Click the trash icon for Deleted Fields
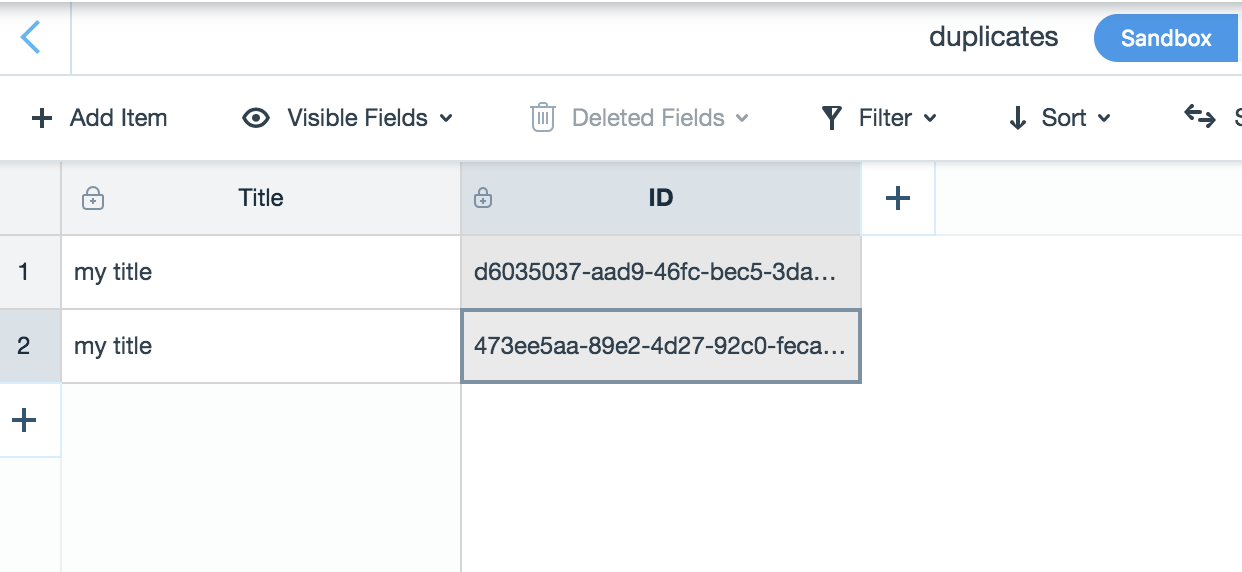 [542, 118]
